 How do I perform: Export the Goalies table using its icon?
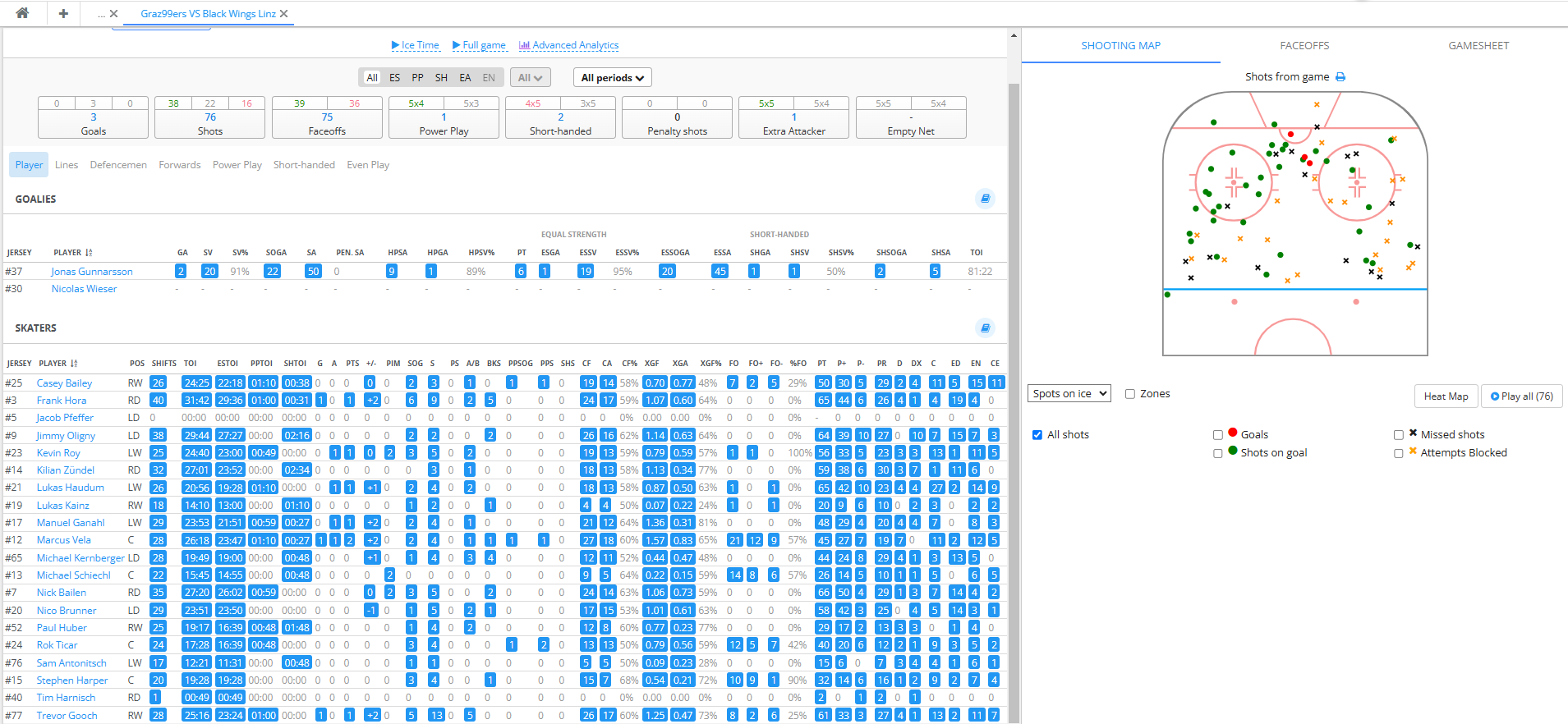click(985, 199)
